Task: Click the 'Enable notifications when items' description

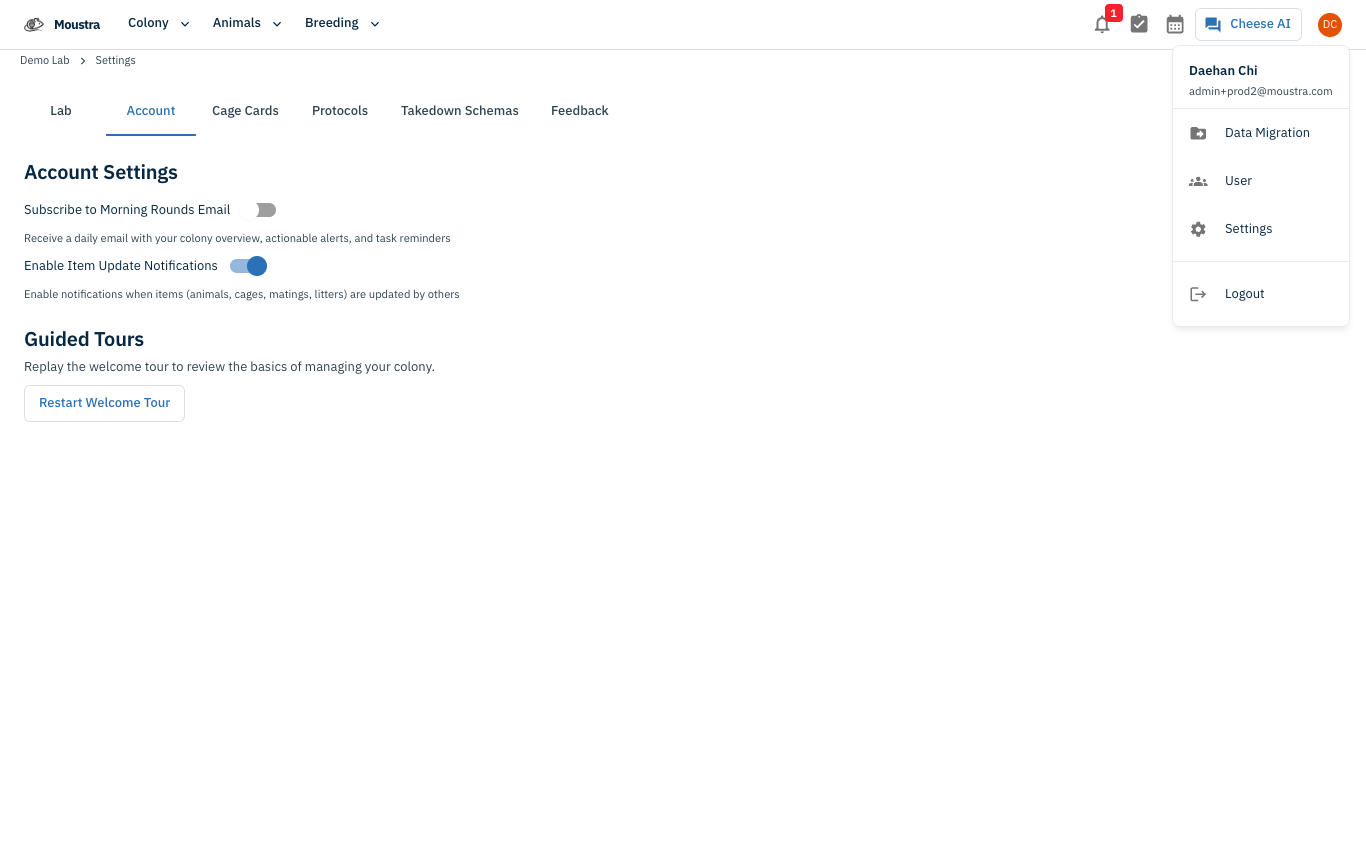Action: [x=242, y=295]
